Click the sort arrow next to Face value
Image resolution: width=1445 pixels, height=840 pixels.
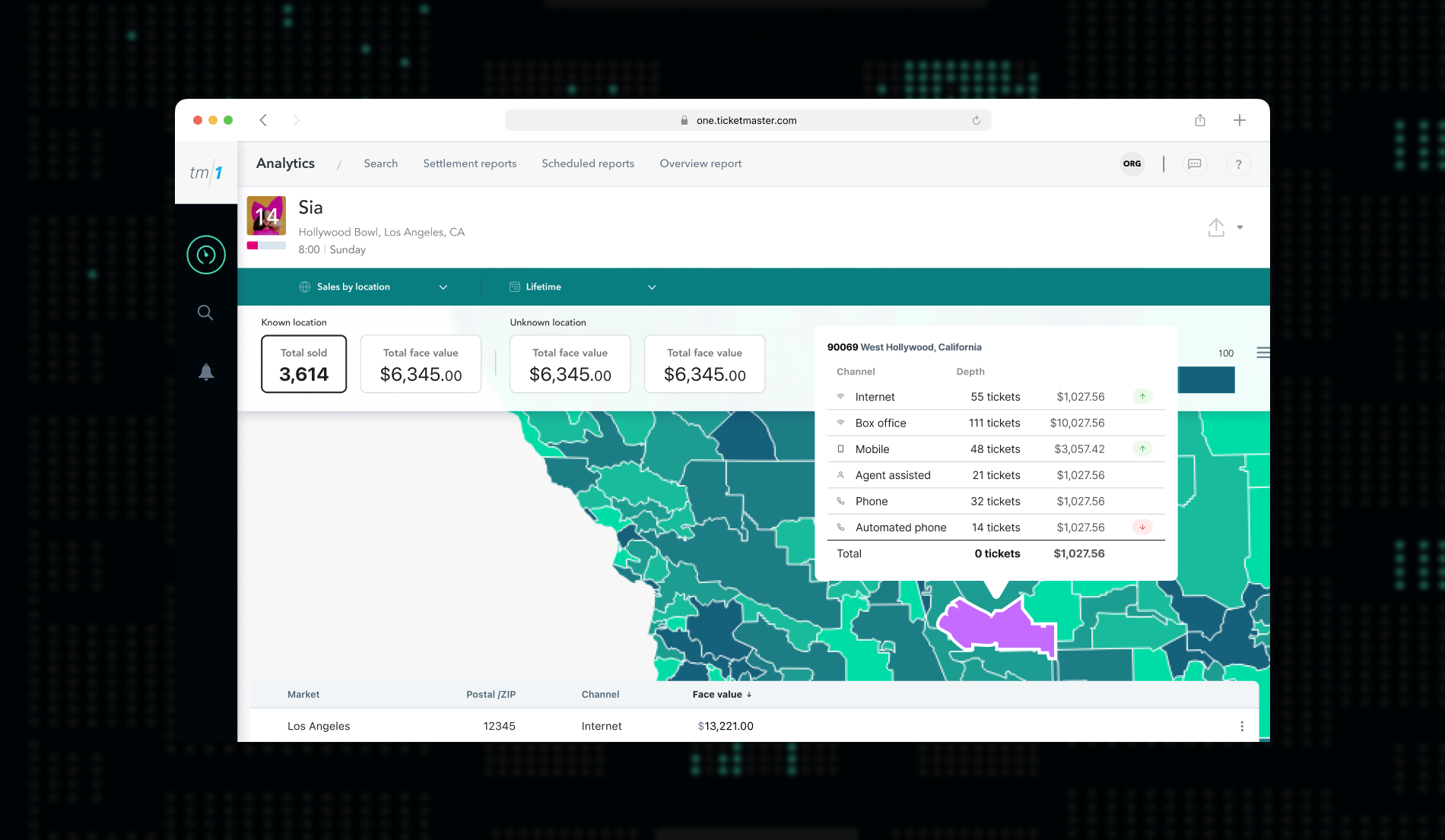(x=749, y=694)
